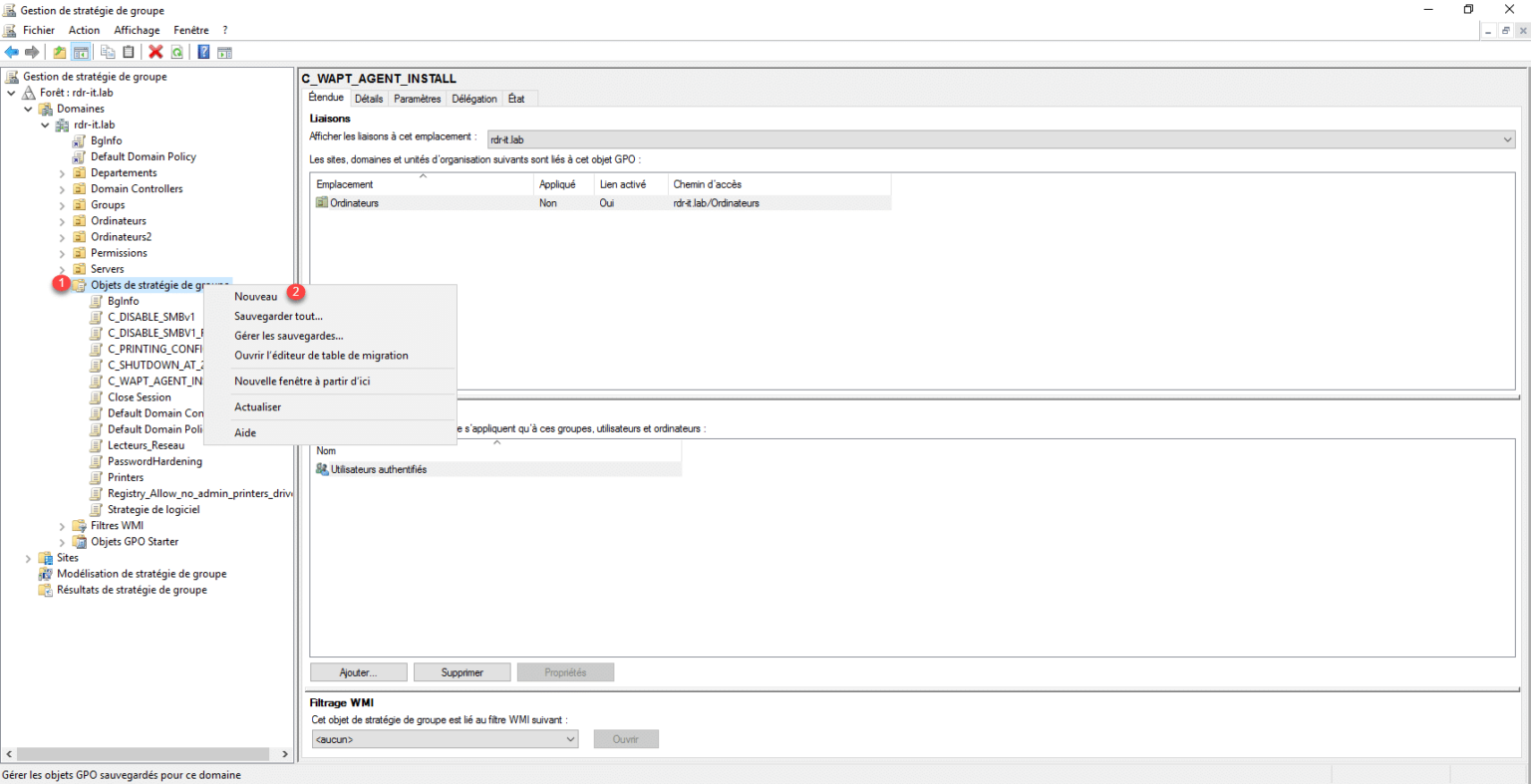Switch to the État tab
Screen dimensions: 1531x784
click(516, 99)
